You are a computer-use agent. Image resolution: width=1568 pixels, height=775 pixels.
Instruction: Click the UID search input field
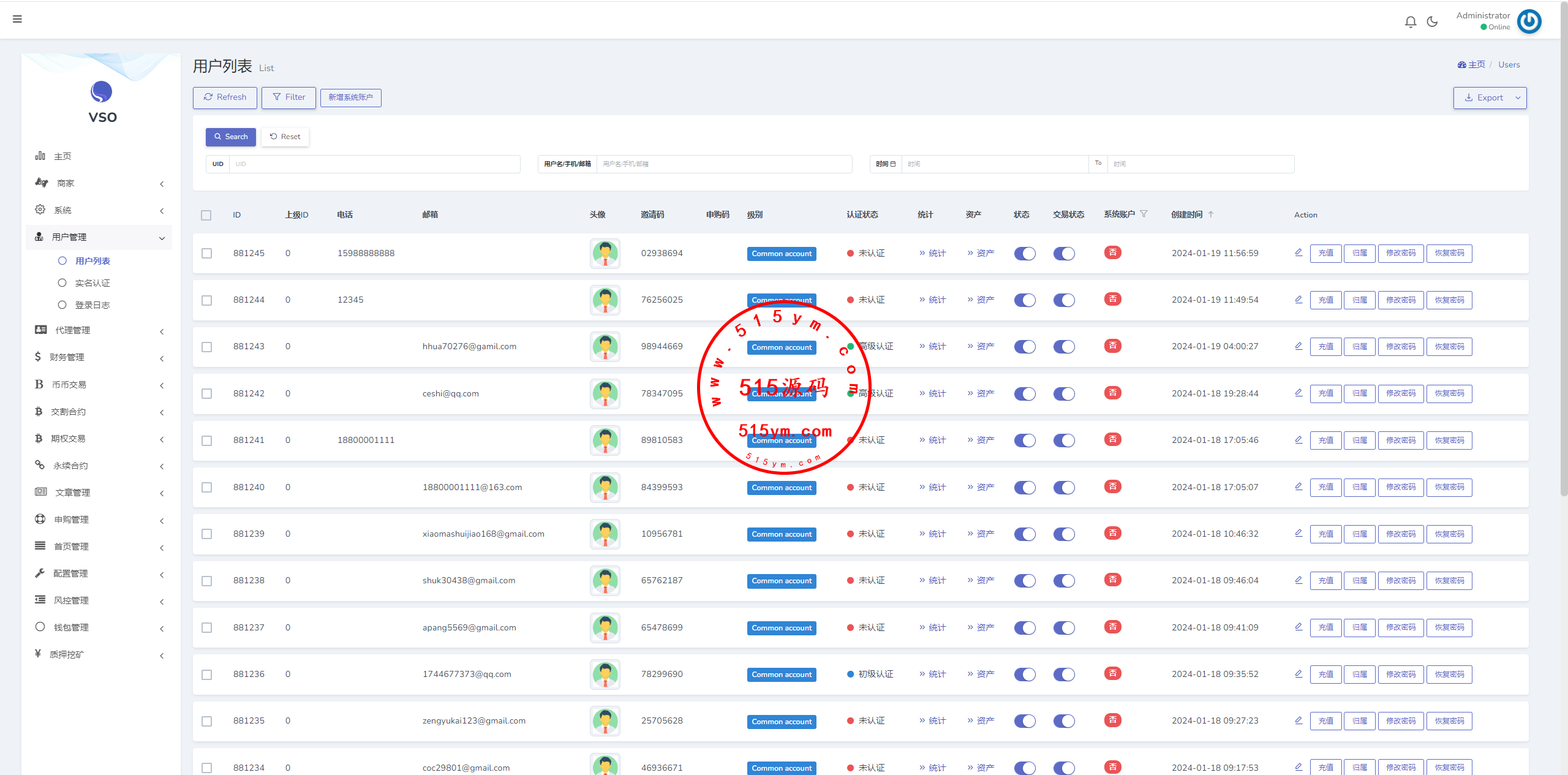[x=374, y=164]
